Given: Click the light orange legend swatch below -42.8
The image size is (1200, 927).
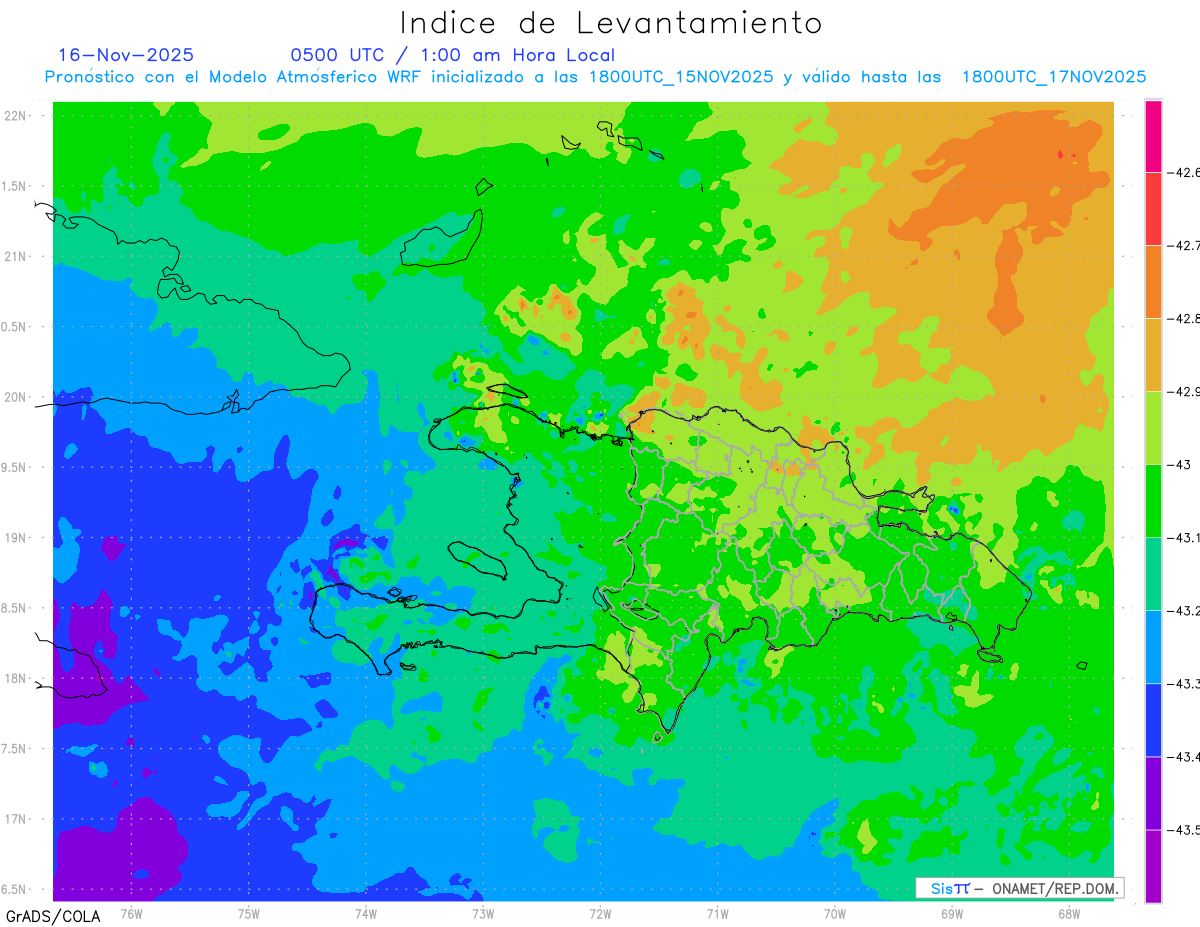Looking at the screenshot, I should [x=1153, y=355].
